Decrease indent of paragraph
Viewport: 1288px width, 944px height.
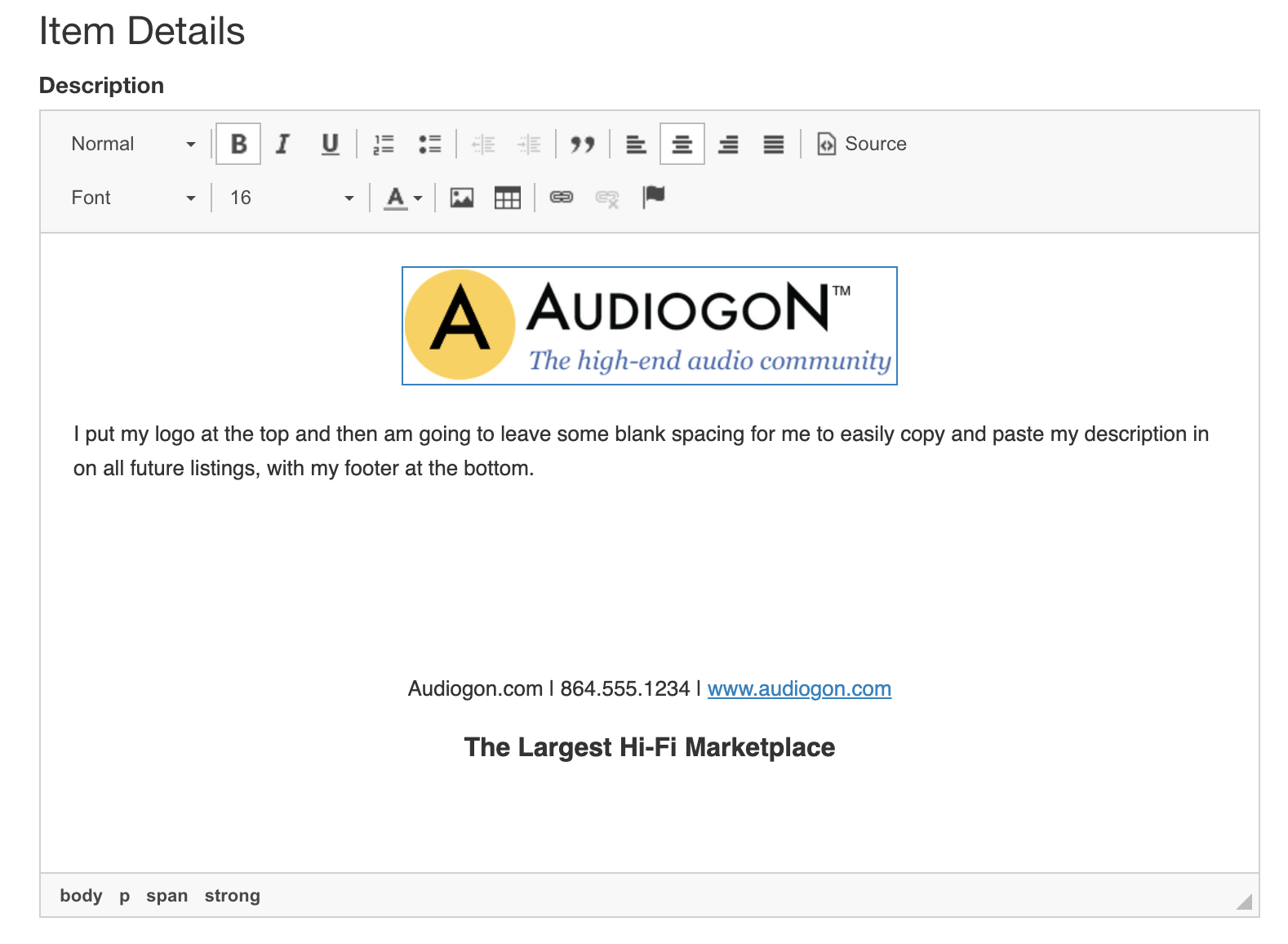click(483, 144)
